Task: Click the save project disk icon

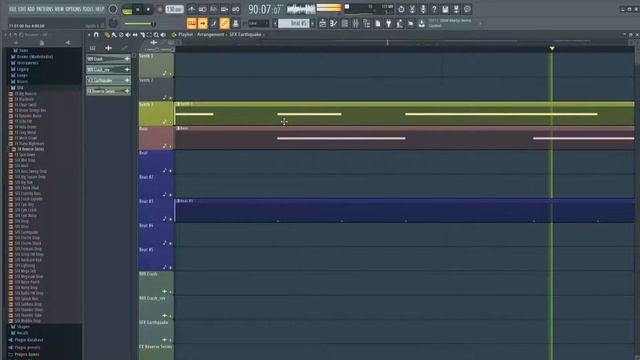Action: tap(445, 9)
